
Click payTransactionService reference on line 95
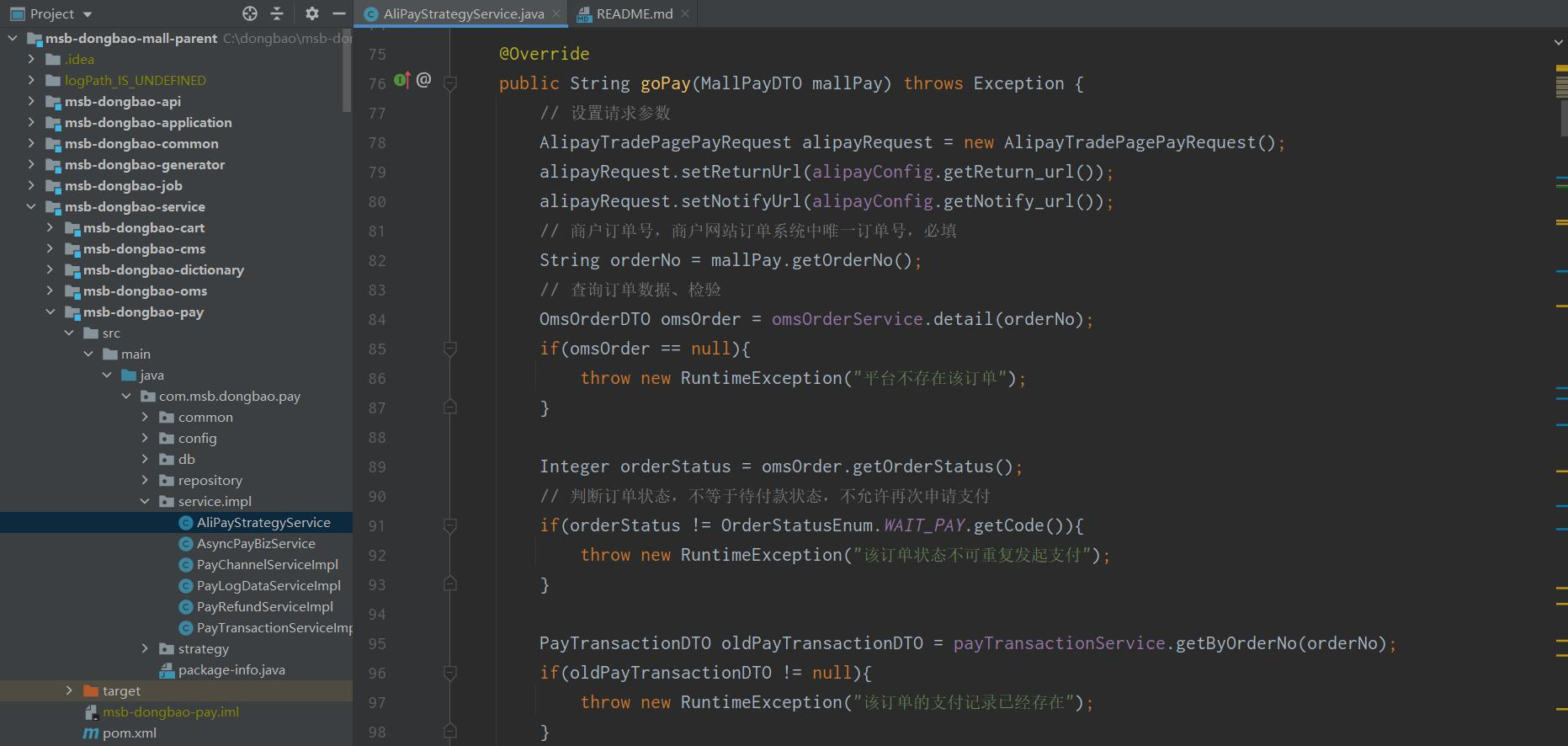1059,643
